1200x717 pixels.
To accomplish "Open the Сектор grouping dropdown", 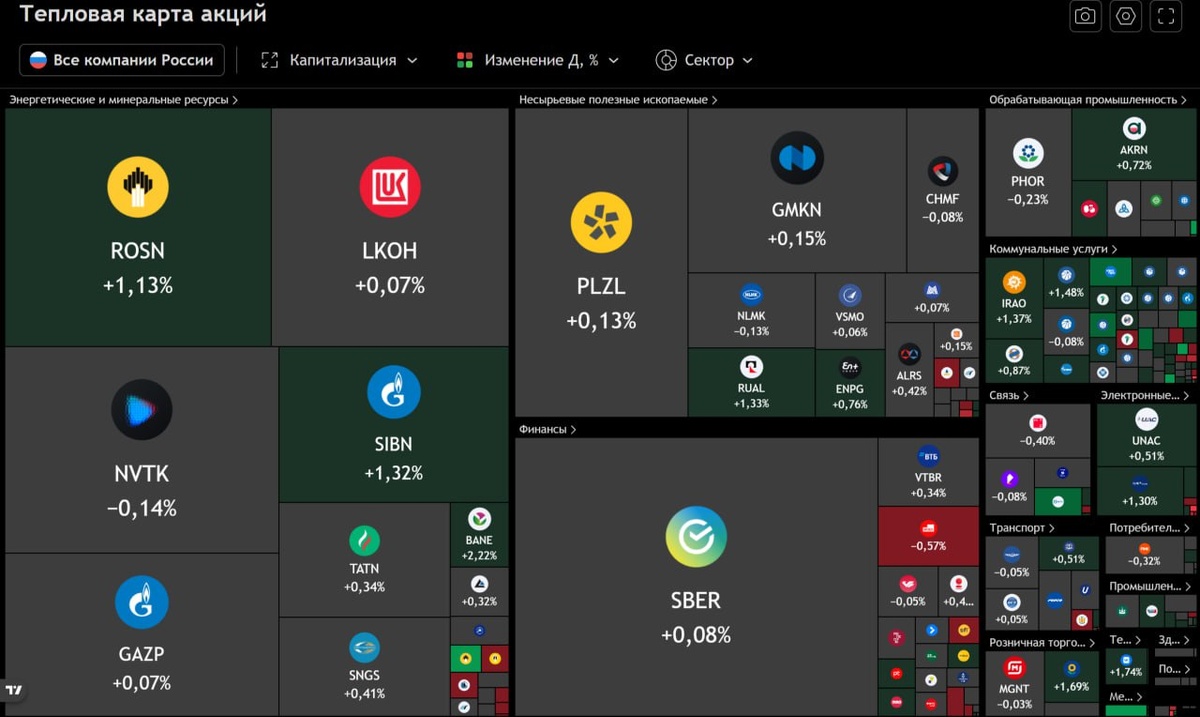I will click(704, 60).
